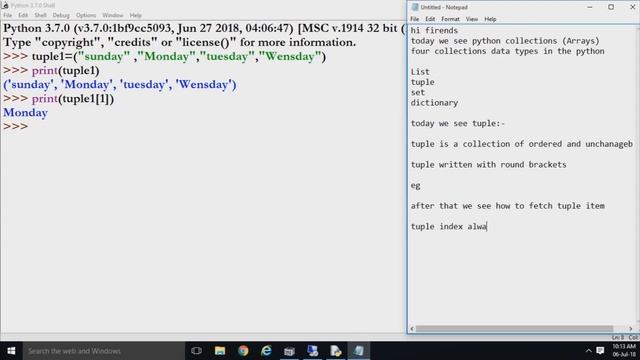Image resolution: width=640 pixels, height=360 pixels.
Task: Click the Python Shell title bar icon
Action: pos(5,5)
